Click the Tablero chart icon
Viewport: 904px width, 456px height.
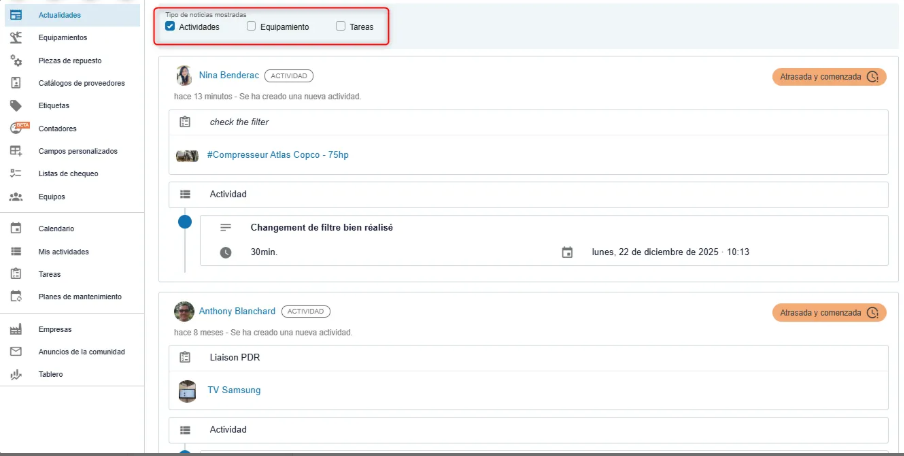16,374
